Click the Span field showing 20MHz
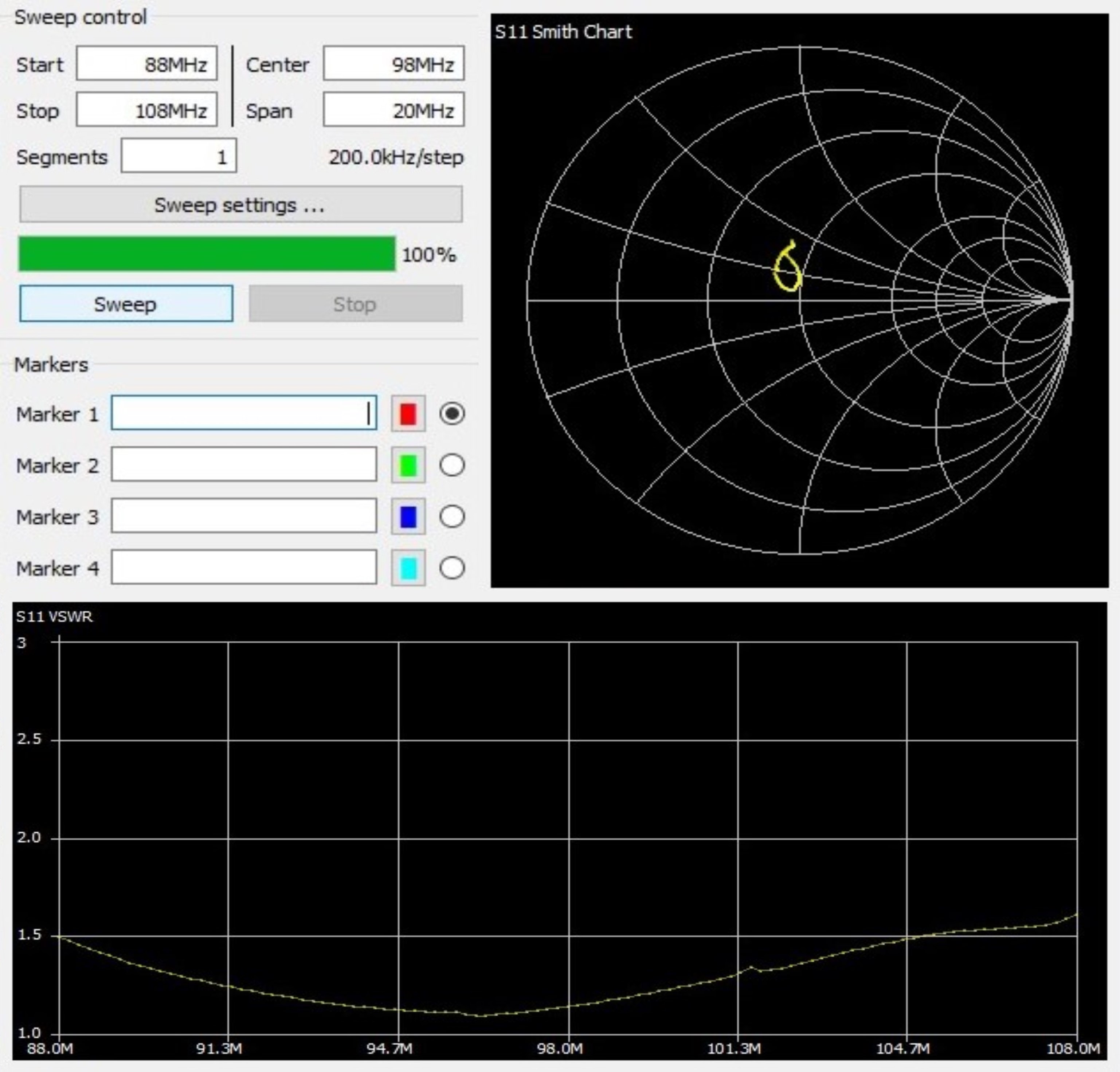 pos(394,109)
